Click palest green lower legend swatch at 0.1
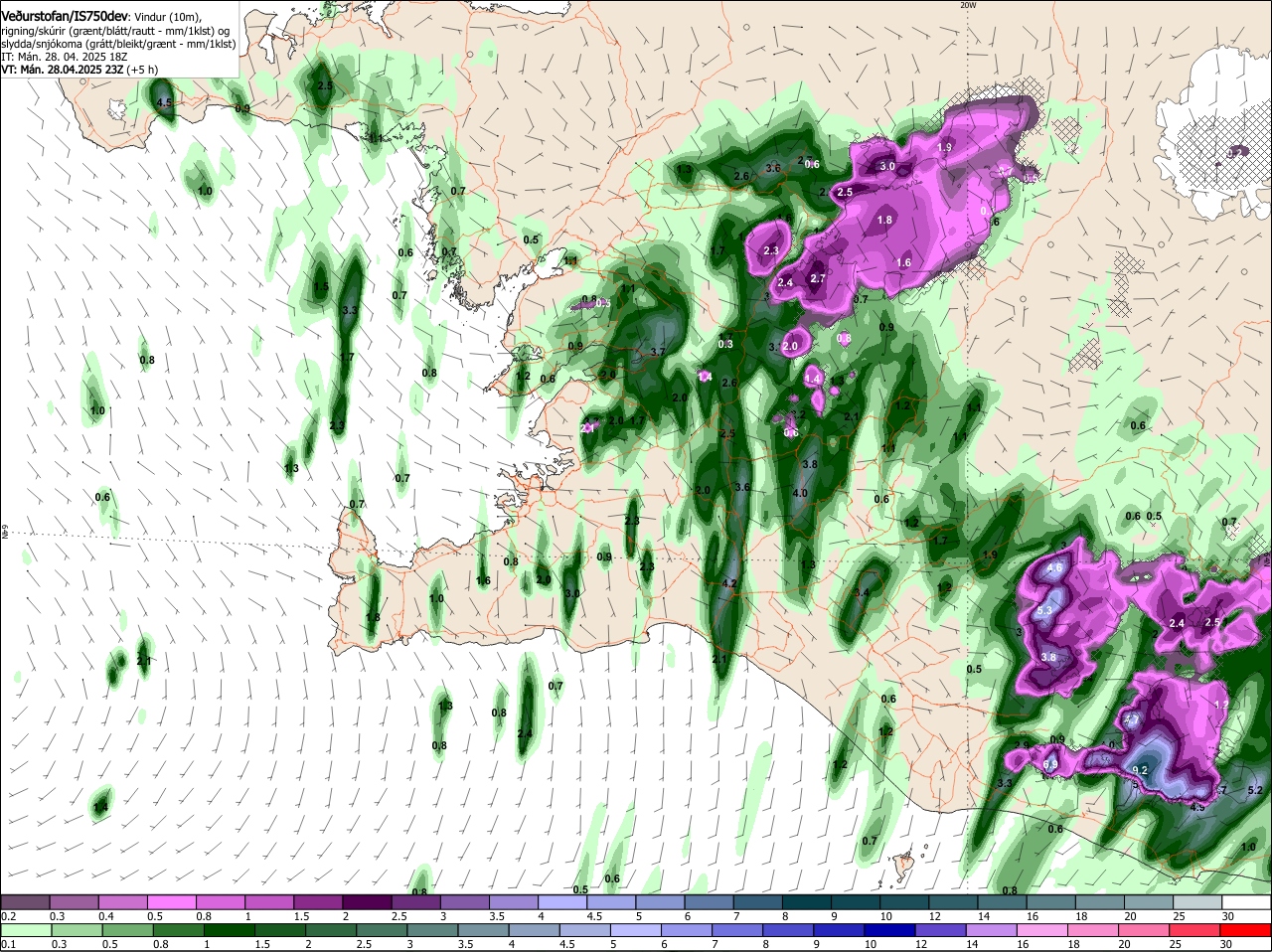Viewport: 1272px width, 952px height. tap(24, 930)
